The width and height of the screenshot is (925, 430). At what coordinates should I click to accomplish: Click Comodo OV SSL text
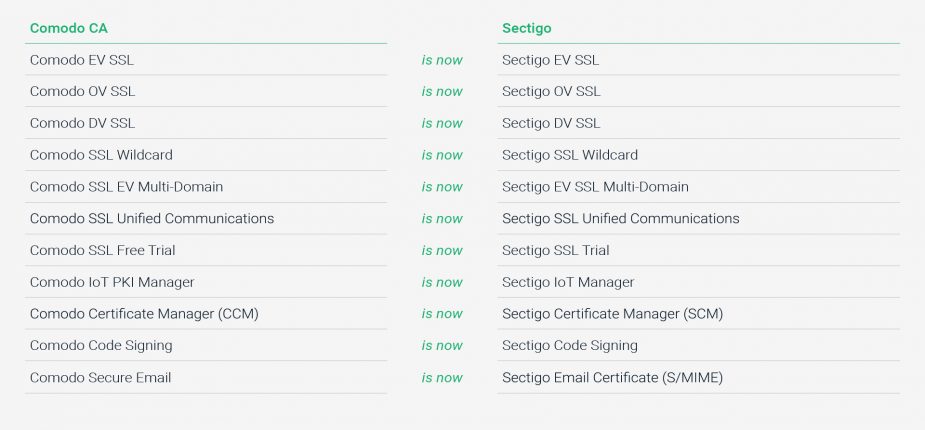(x=82, y=92)
